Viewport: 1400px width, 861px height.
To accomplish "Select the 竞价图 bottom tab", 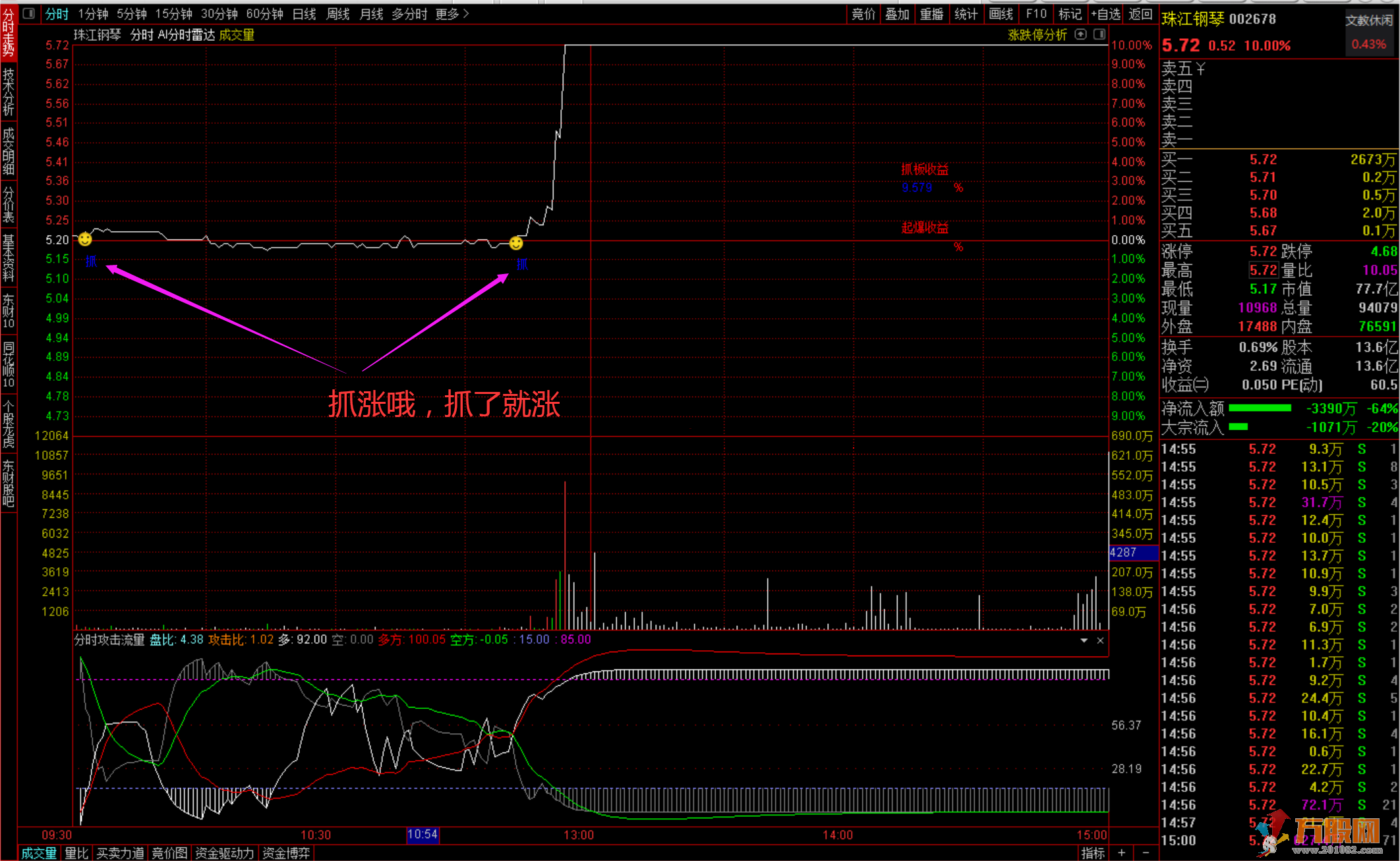I will pos(169,853).
